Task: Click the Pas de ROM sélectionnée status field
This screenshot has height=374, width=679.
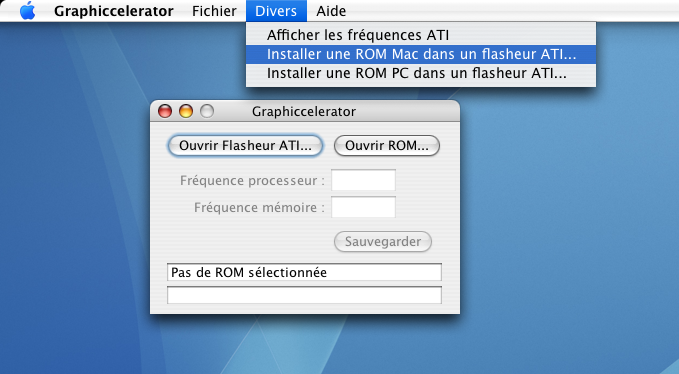Action: (304, 272)
